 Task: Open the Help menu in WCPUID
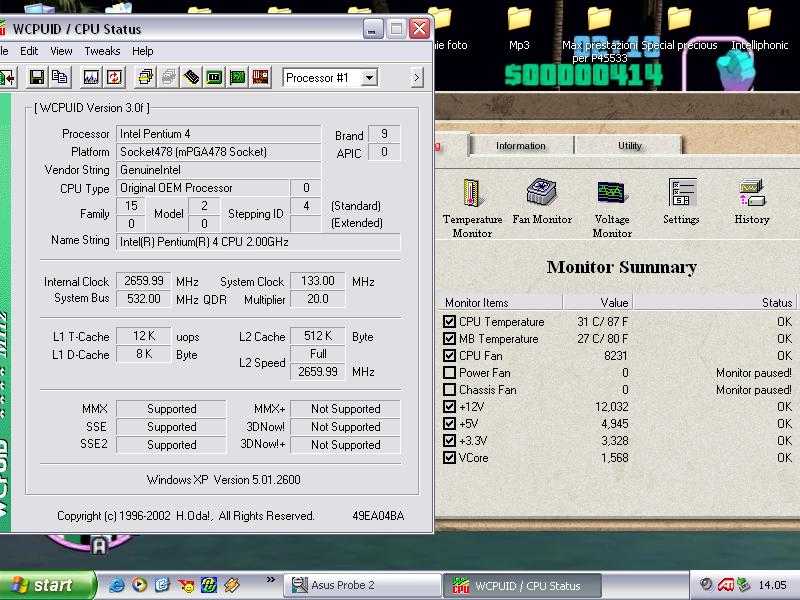(142, 51)
